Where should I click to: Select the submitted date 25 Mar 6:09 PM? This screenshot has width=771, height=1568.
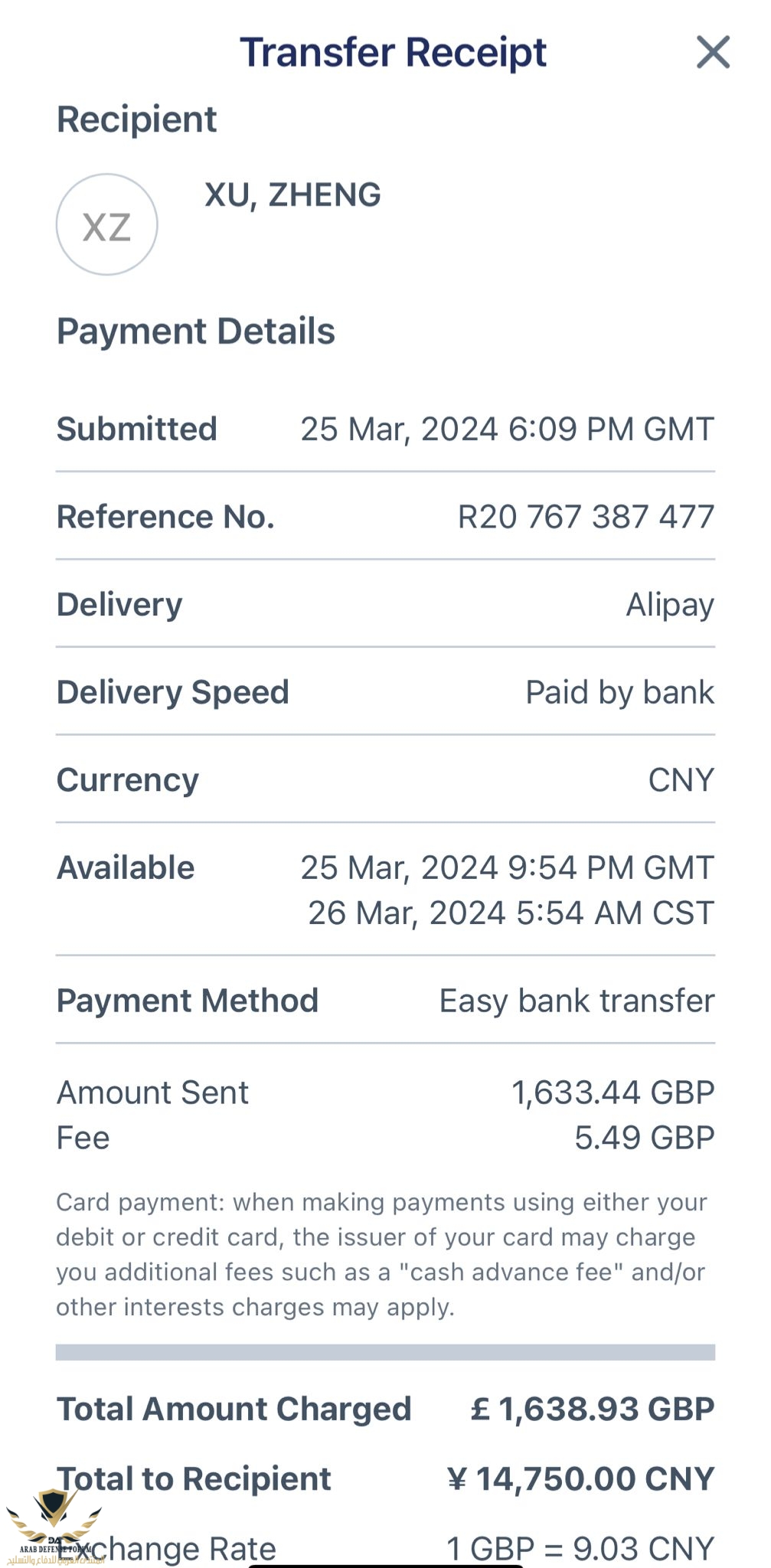click(507, 429)
